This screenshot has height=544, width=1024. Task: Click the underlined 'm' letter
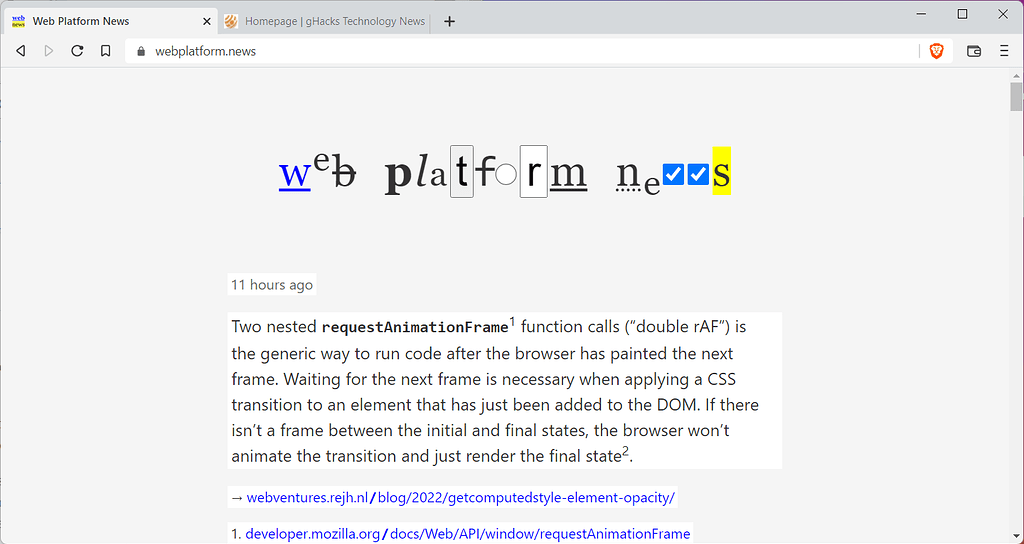(x=568, y=174)
